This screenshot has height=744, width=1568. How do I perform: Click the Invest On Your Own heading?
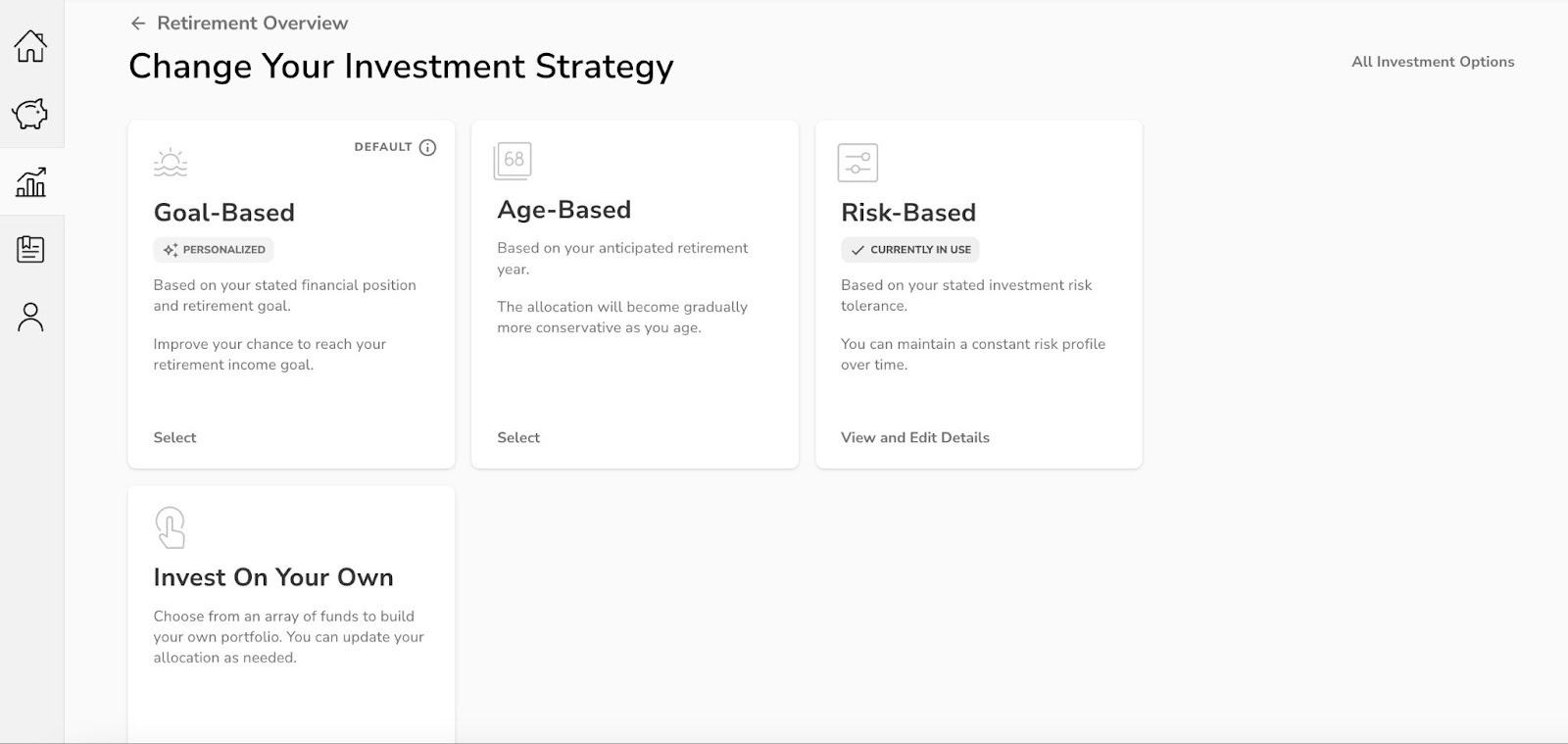(x=273, y=577)
